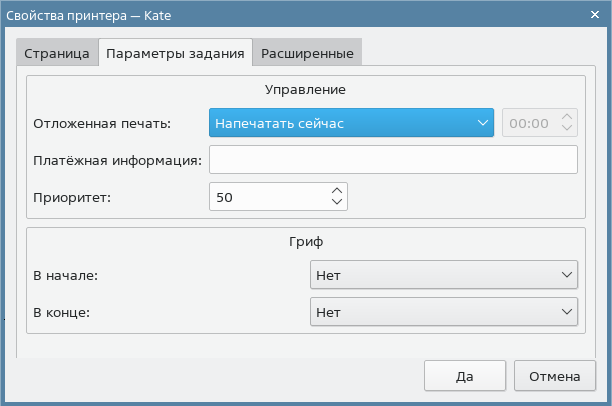Viewport: 612px width, 406px height.
Task: Click the Отложенная печать label
Action: pos(102,124)
